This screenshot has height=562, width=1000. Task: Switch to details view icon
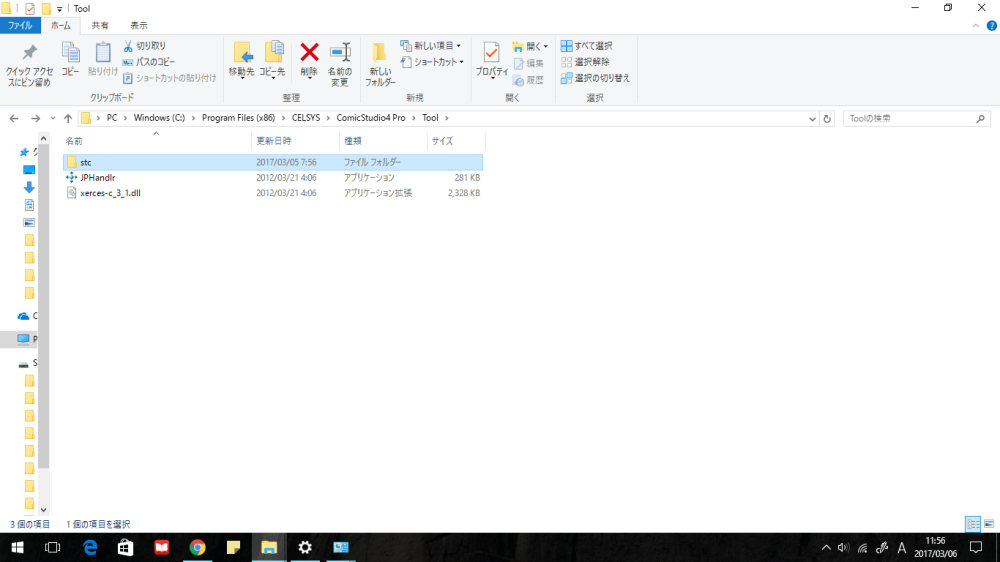973,524
